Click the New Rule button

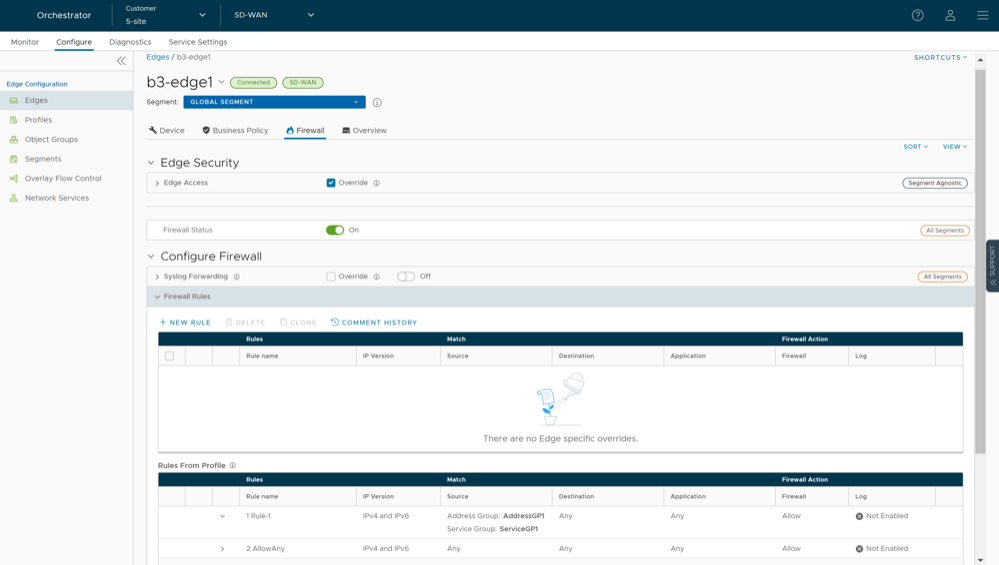pos(185,322)
